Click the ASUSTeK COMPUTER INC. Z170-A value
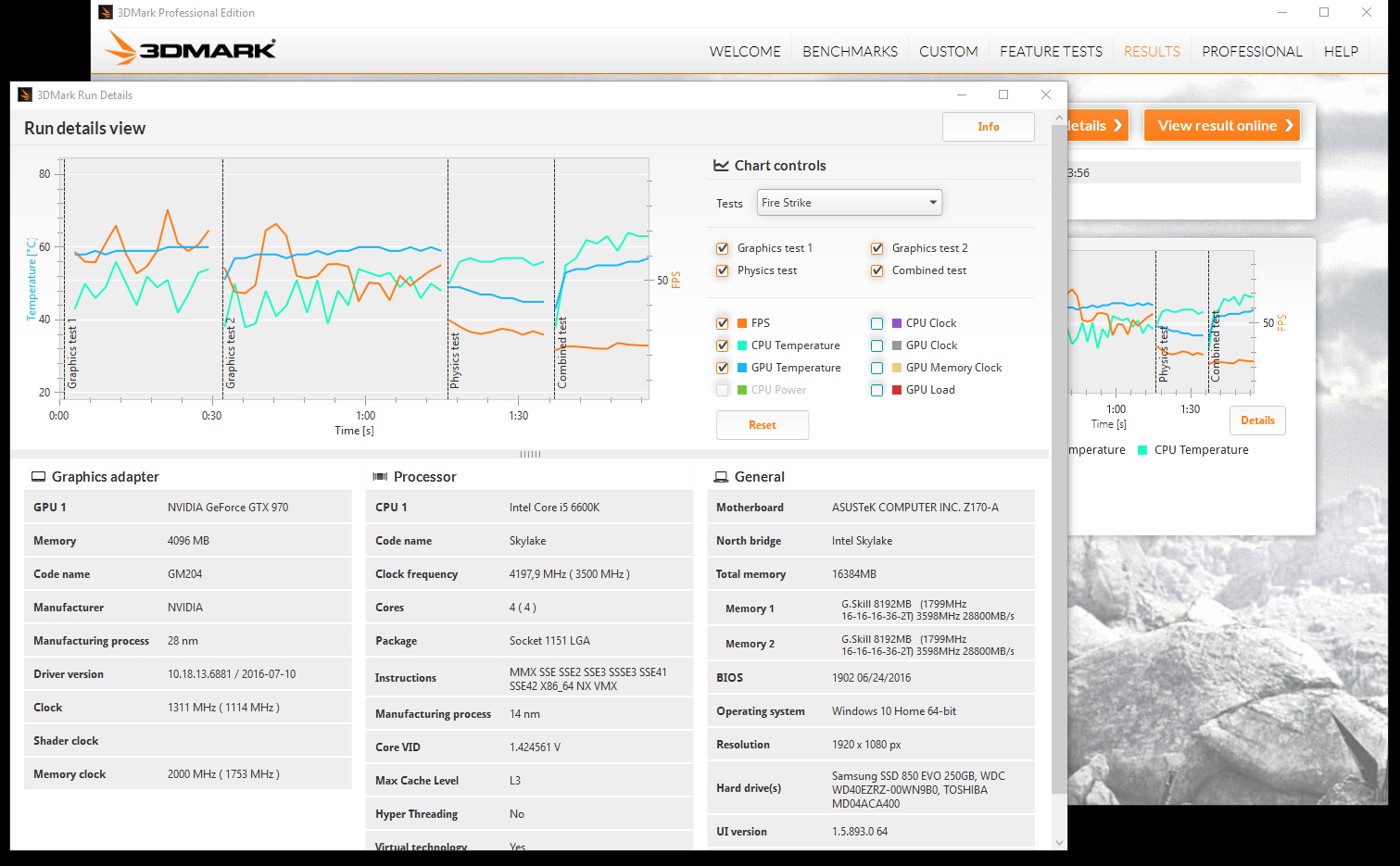This screenshot has height=866, width=1400. 915,508
